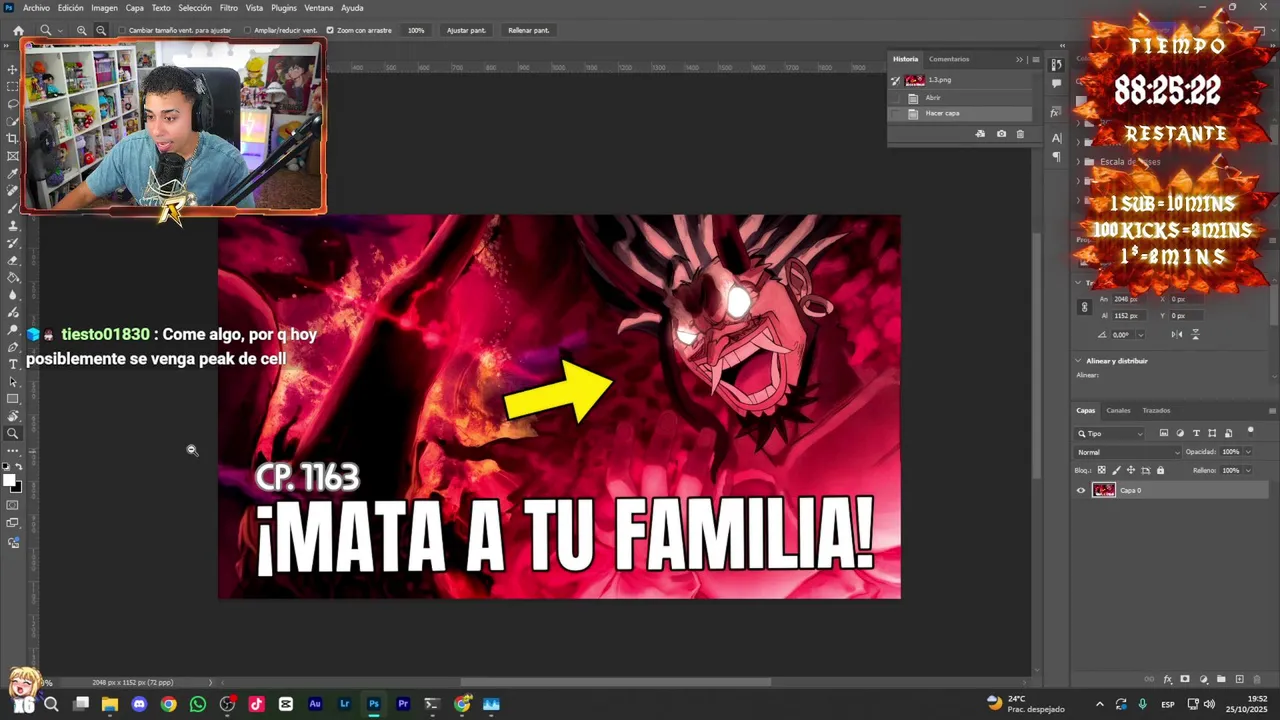Create new fill or adjustment layer
Image resolution: width=1280 pixels, height=720 pixels.
click(1203, 679)
